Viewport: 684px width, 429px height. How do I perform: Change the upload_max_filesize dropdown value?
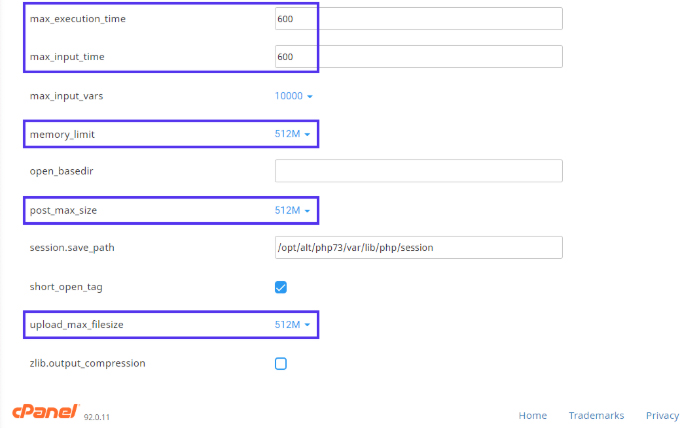[294, 325]
